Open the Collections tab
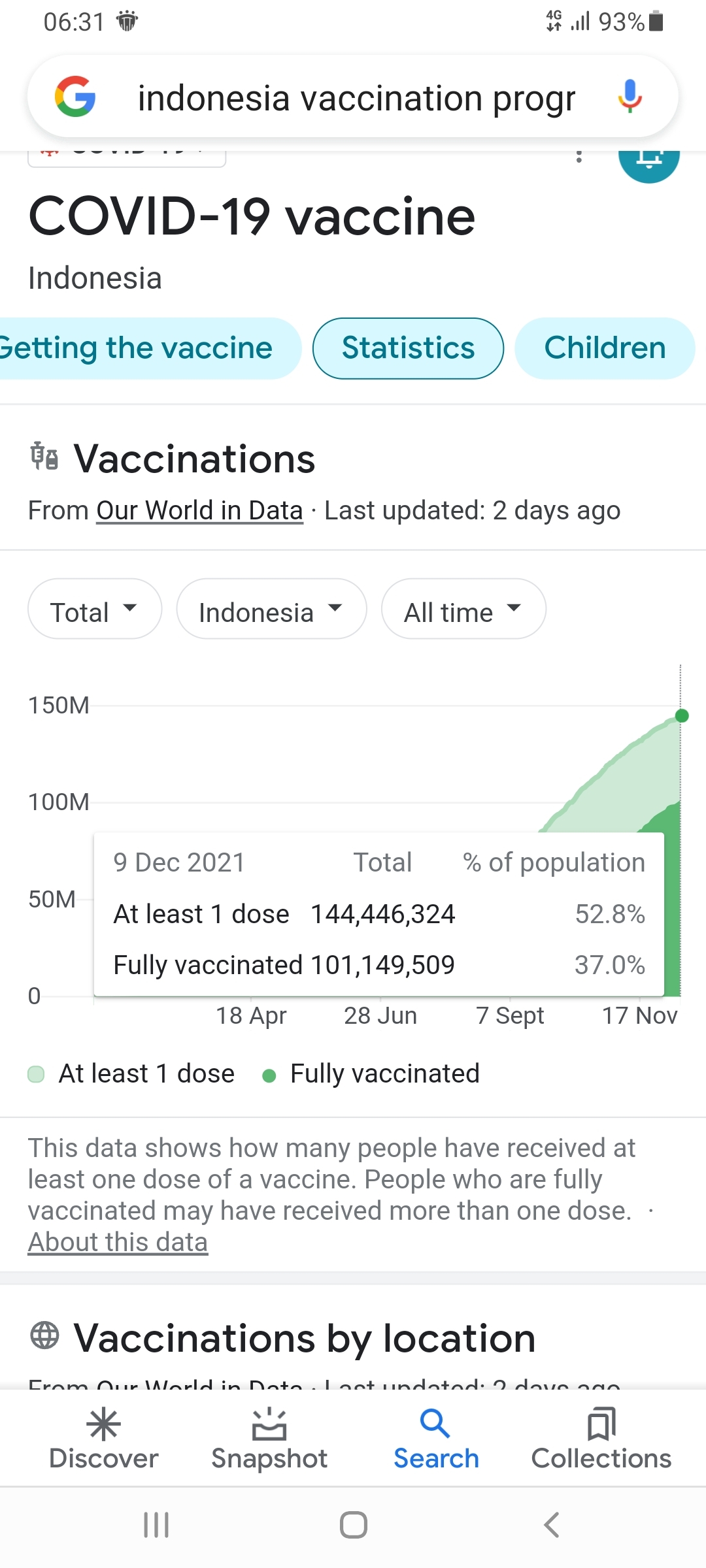The height and width of the screenshot is (1568, 706). (601, 1439)
